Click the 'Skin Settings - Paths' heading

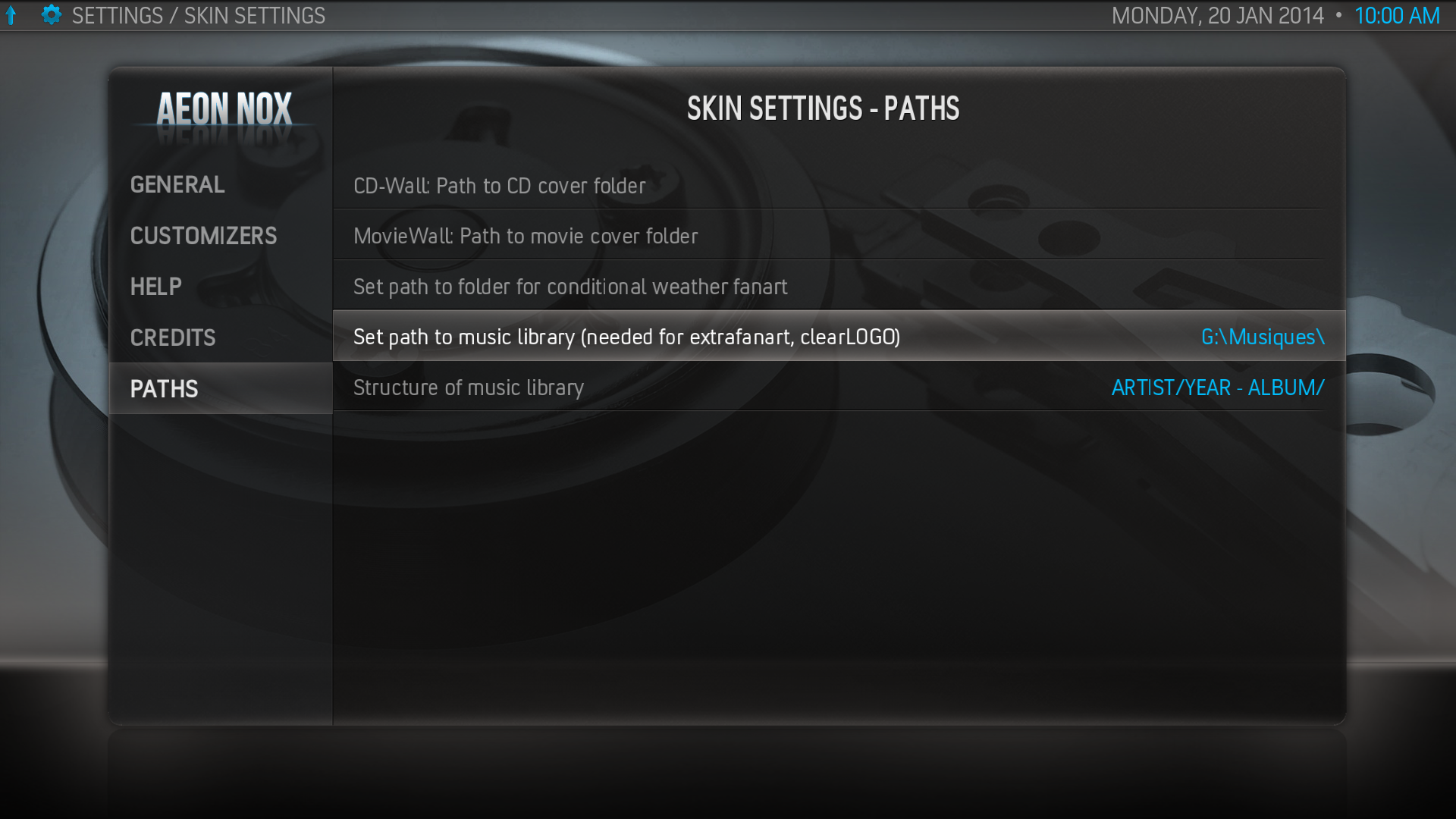(823, 109)
